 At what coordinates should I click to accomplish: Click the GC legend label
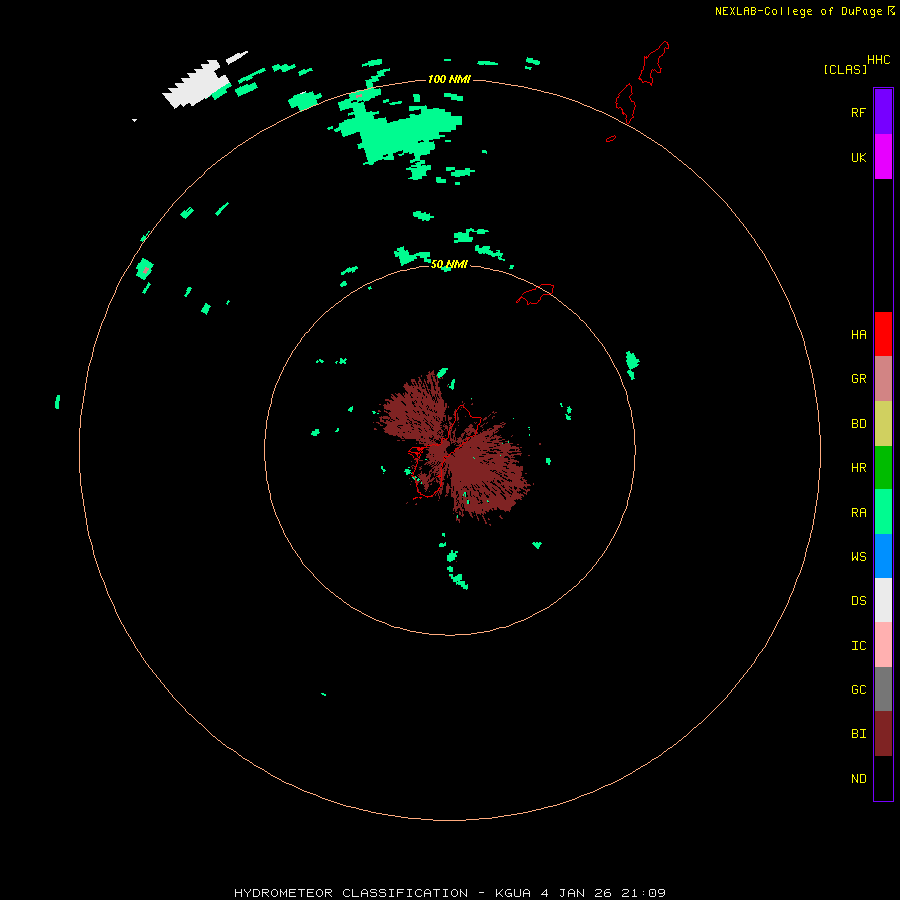click(858, 689)
